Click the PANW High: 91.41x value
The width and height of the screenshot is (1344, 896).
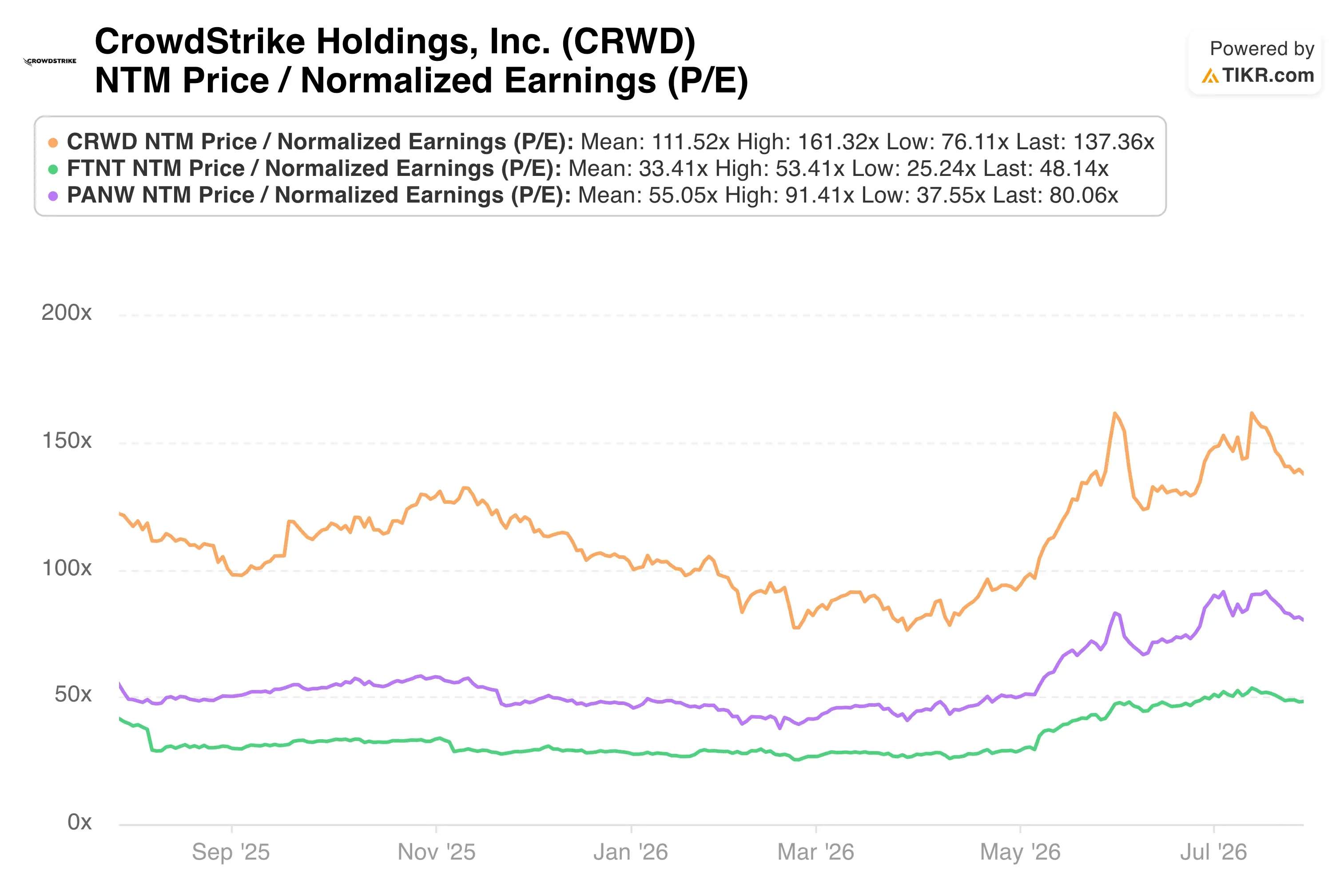(789, 195)
